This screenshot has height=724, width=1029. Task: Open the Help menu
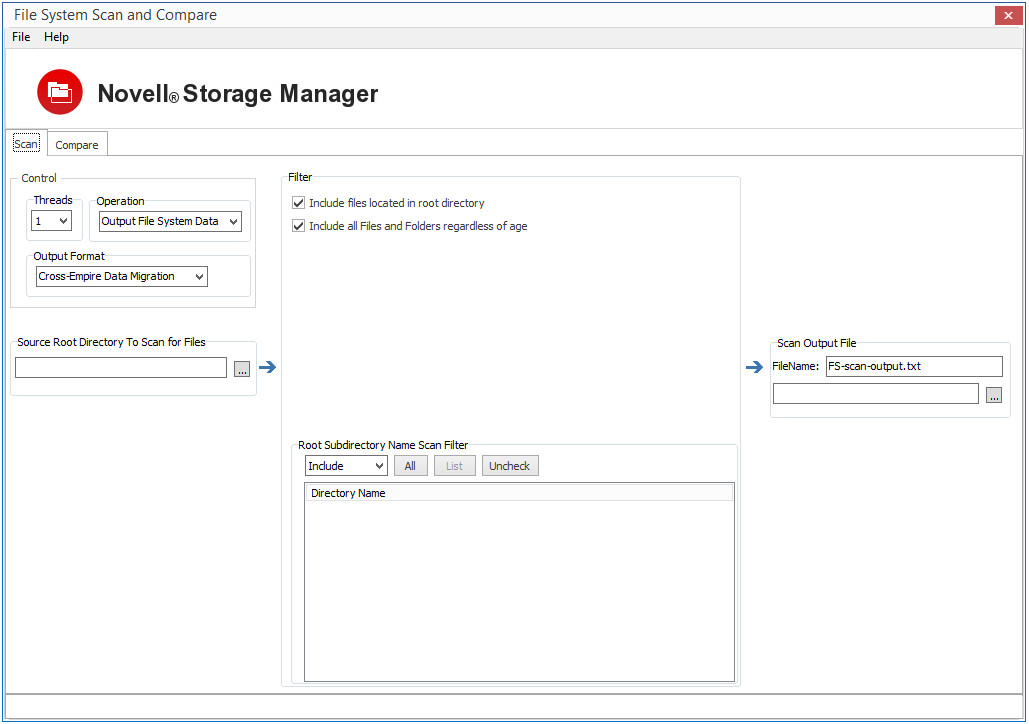(57, 37)
